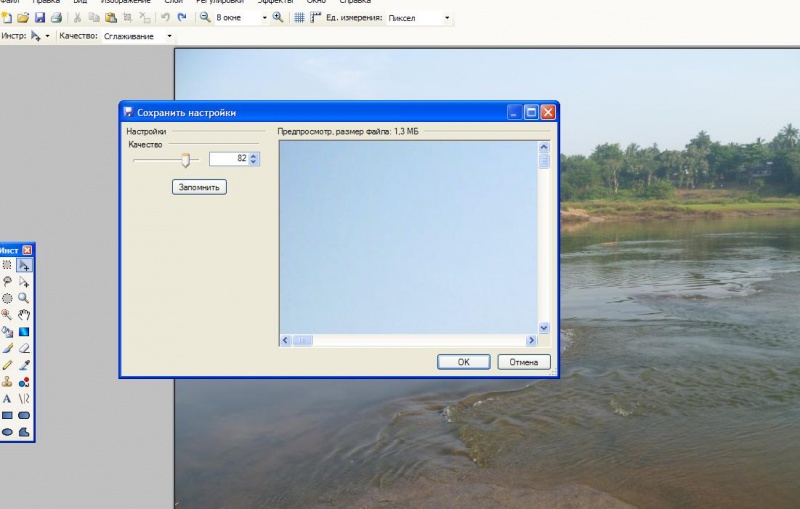Viewport: 800px width, 509px height.
Task: Select the Magic Wand tool
Action: tap(6, 315)
